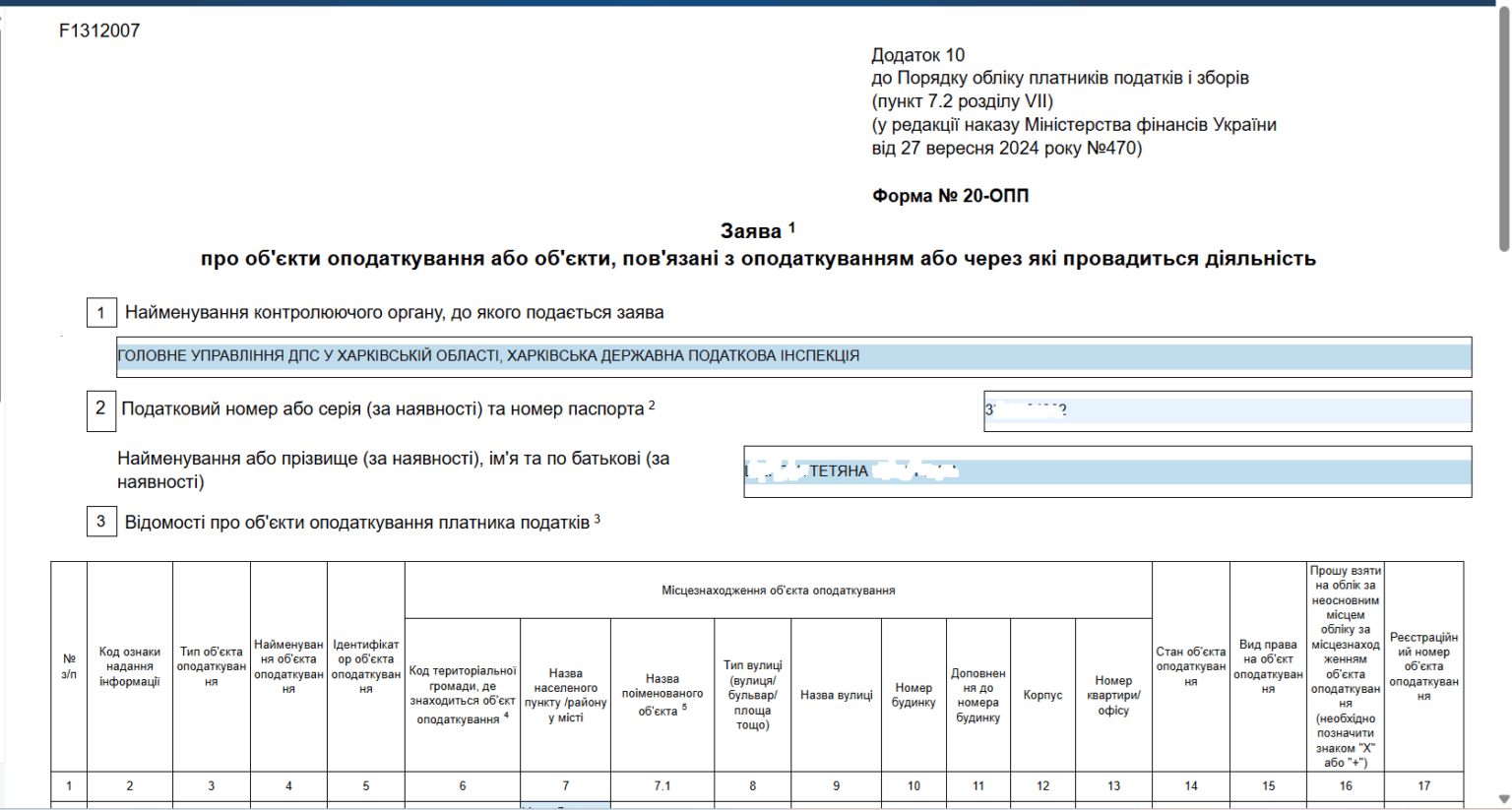Click the controlling authority name field

point(793,356)
